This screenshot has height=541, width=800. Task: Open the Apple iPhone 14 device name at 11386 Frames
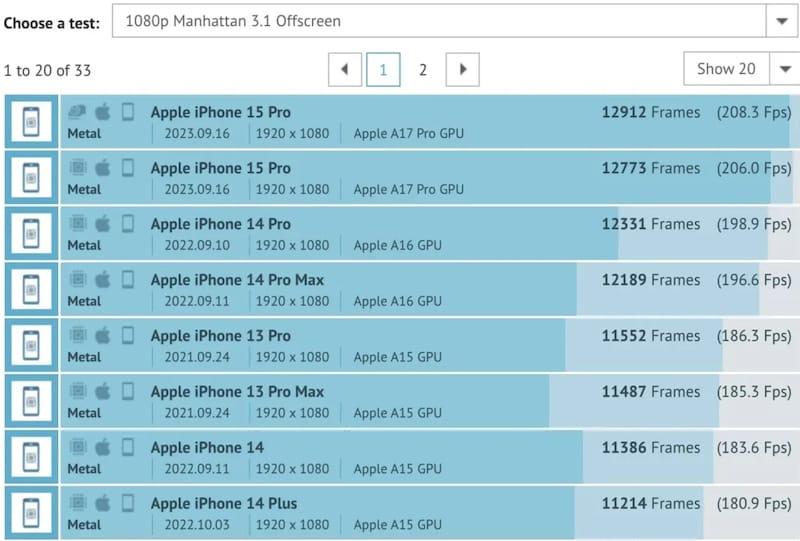coord(207,447)
